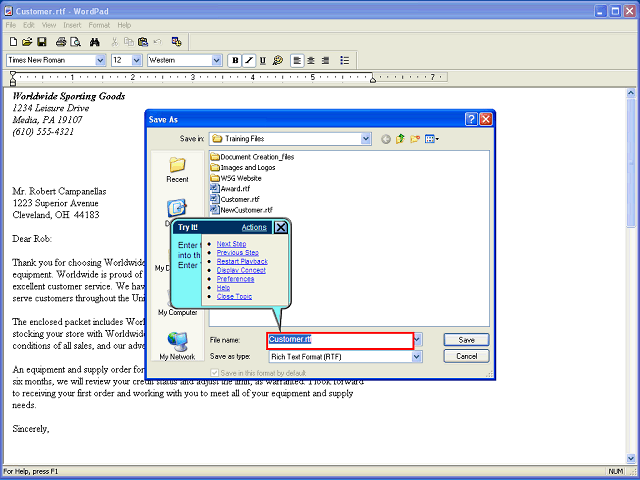Click the Next Step link
Image resolution: width=640 pixels, height=480 pixels.
pyautogui.click(x=231, y=244)
